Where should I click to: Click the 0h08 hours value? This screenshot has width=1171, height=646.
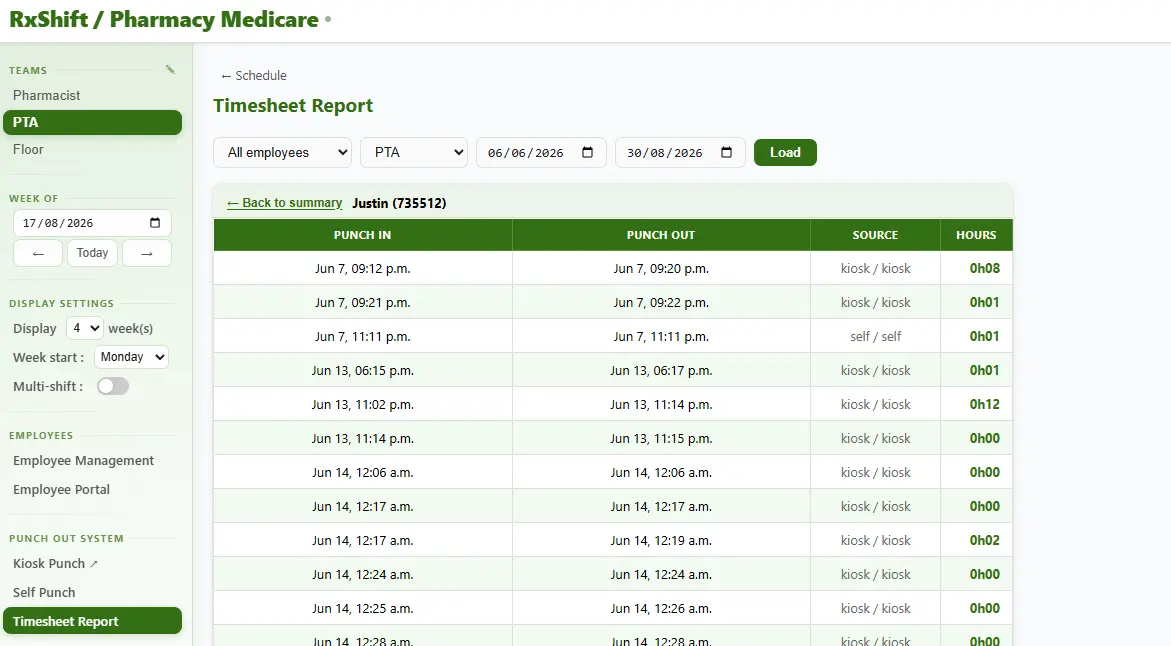point(984,268)
